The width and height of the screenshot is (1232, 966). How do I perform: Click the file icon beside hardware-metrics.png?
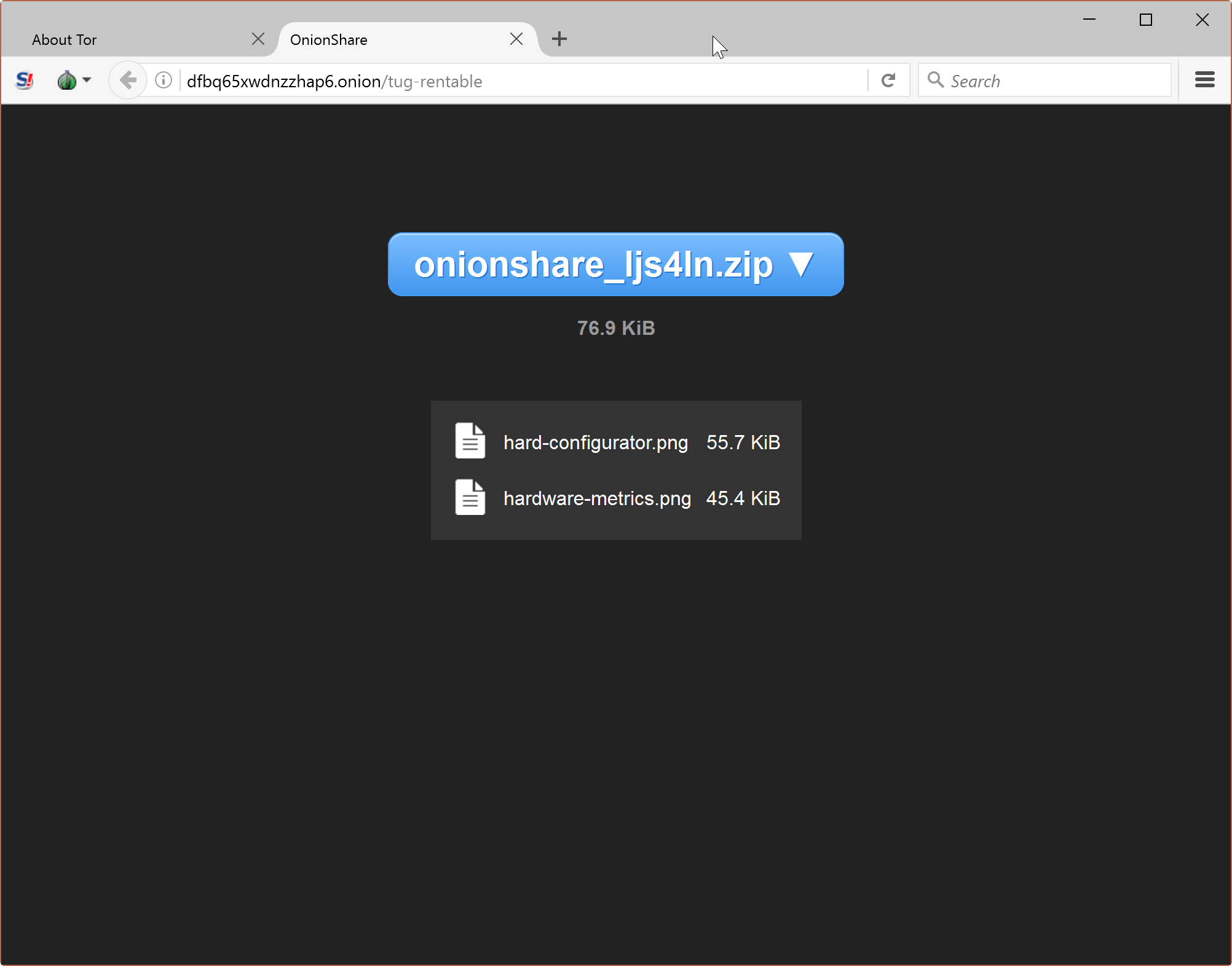pyautogui.click(x=470, y=497)
